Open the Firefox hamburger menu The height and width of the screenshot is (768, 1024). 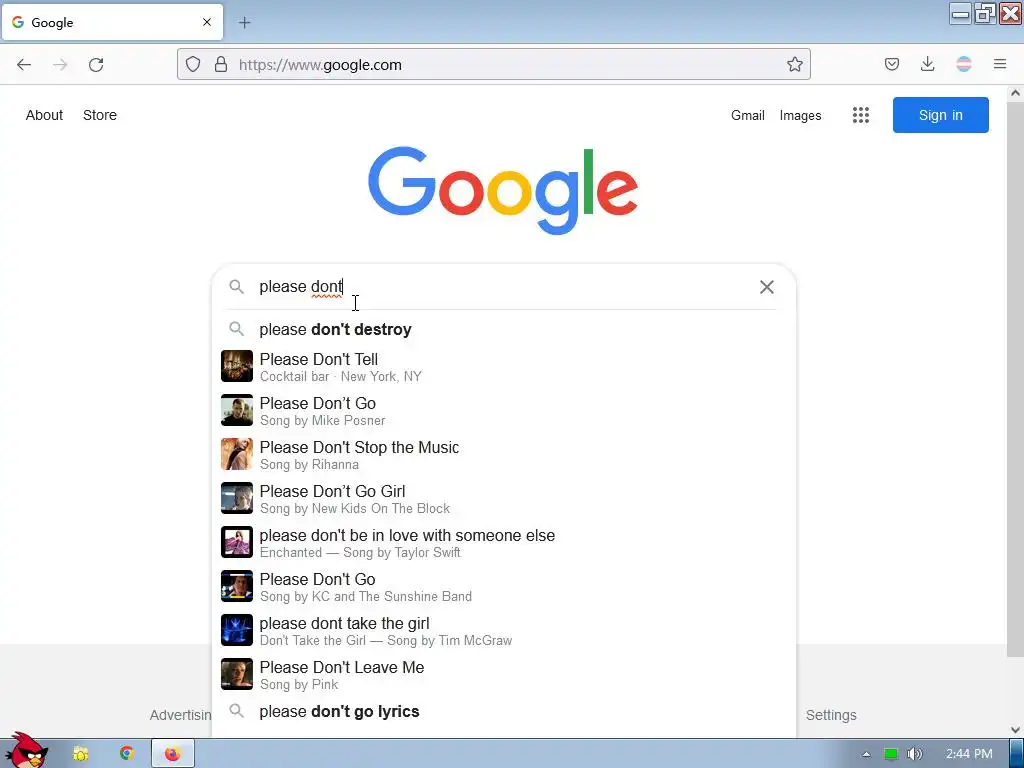[1000, 64]
